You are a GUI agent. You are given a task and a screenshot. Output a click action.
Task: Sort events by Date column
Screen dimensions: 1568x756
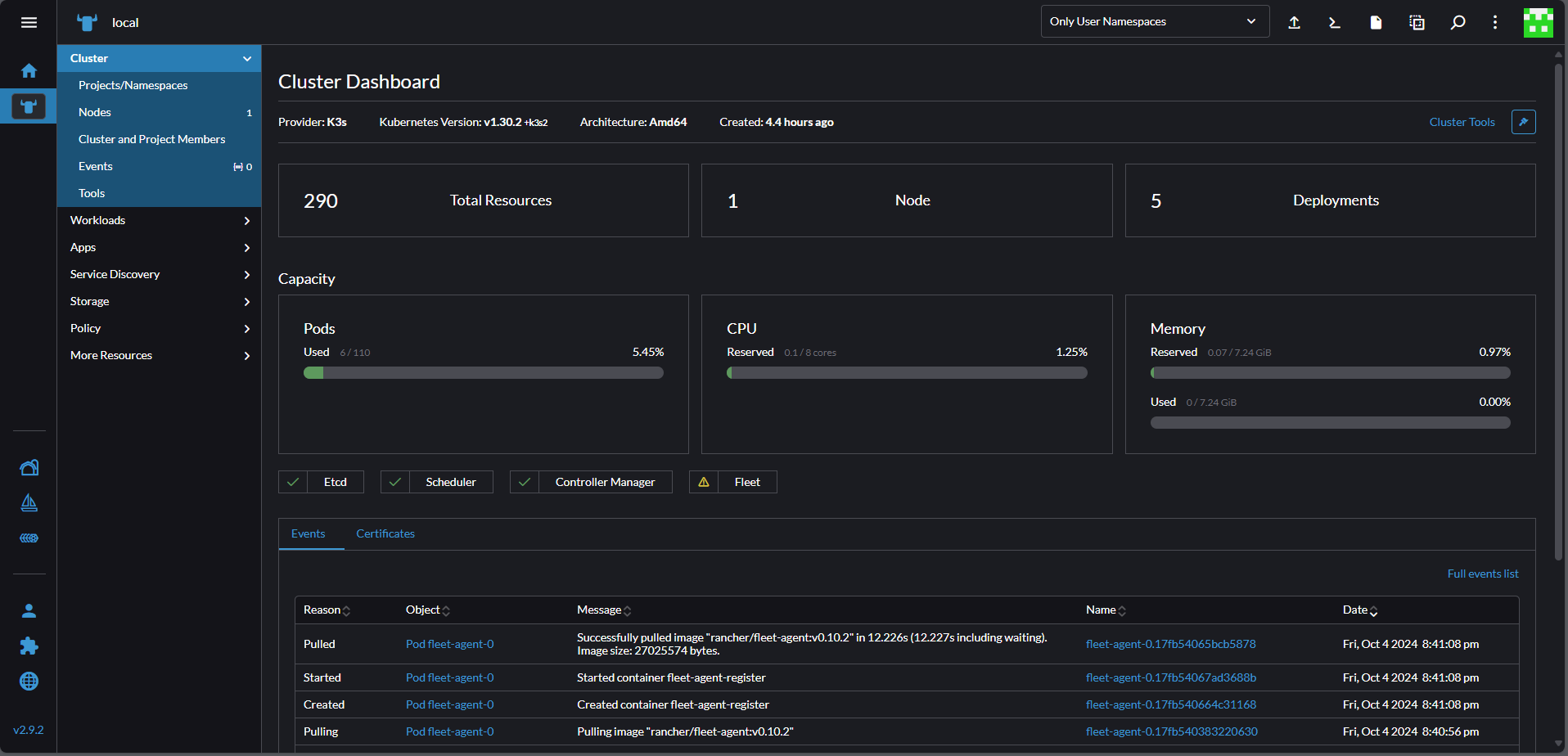pos(1360,610)
